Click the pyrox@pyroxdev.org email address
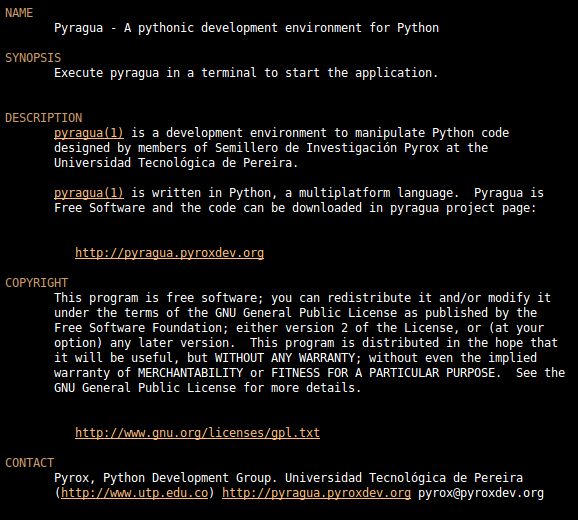 coord(481,493)
